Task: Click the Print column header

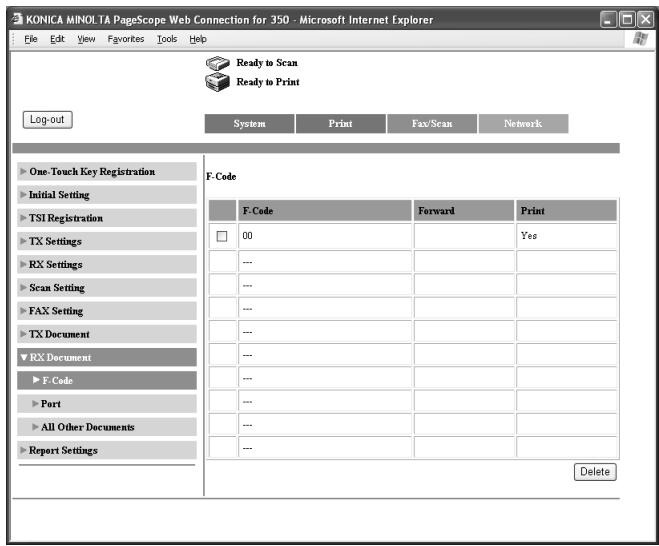Action: click(567, 211)
